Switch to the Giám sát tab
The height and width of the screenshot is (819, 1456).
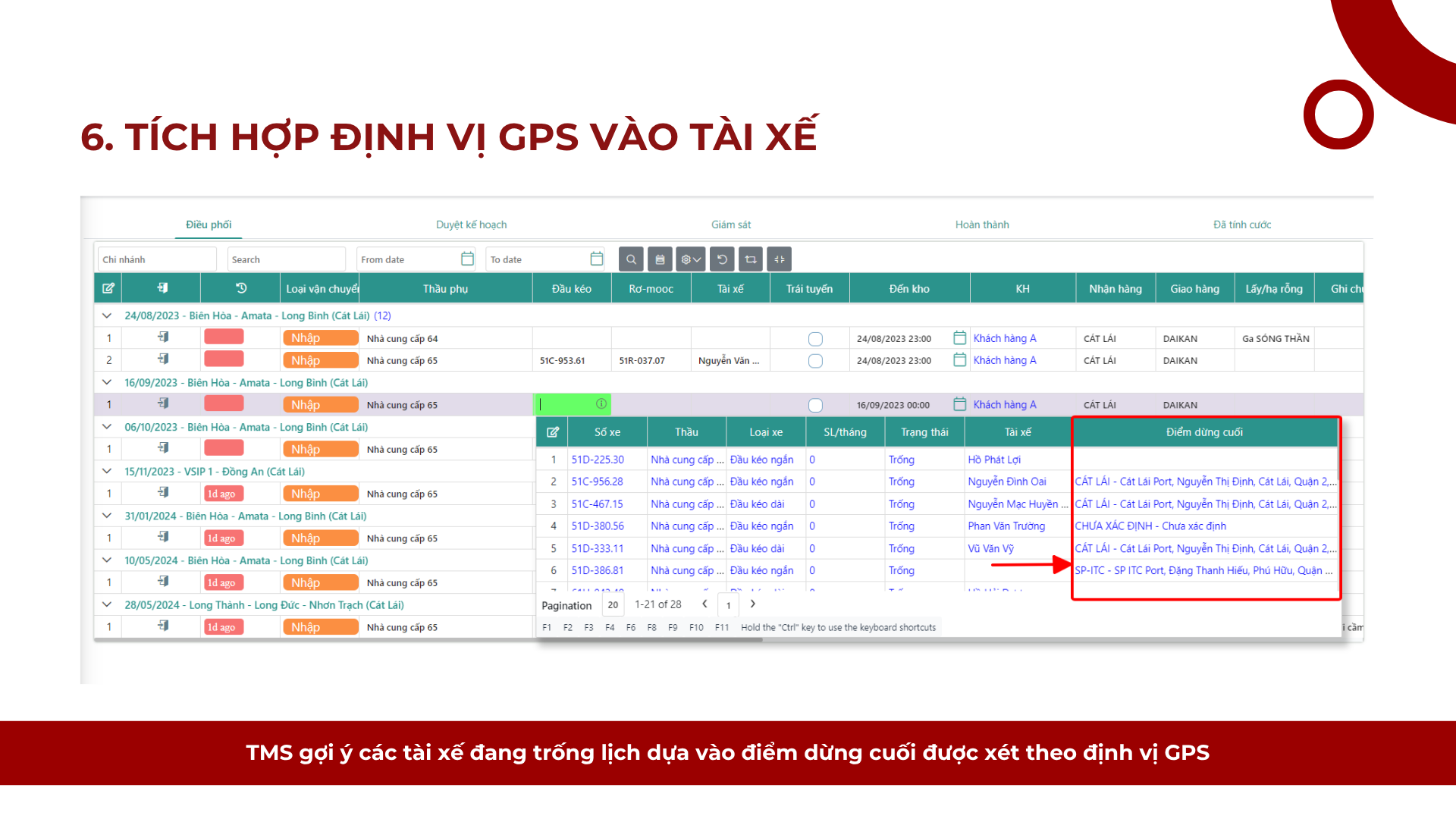(731, 224)
